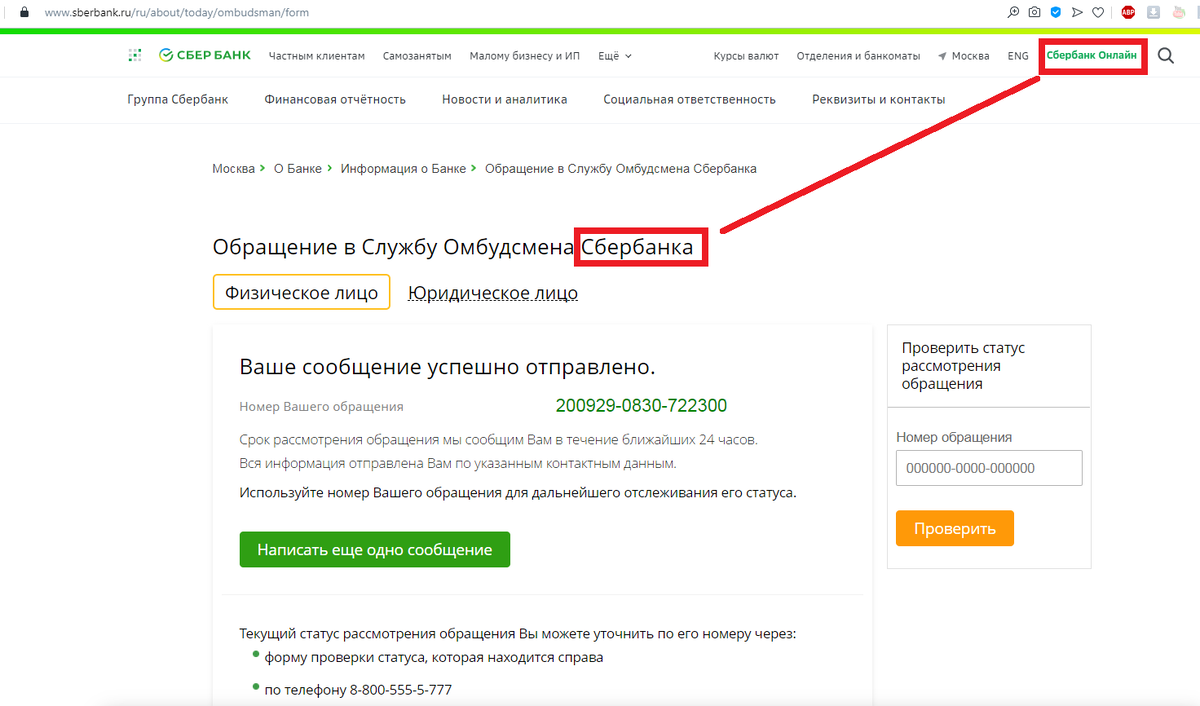The image size is (1200, 706).
Task: Open the apps grid icon beside the logo
Action: (135, 55)
